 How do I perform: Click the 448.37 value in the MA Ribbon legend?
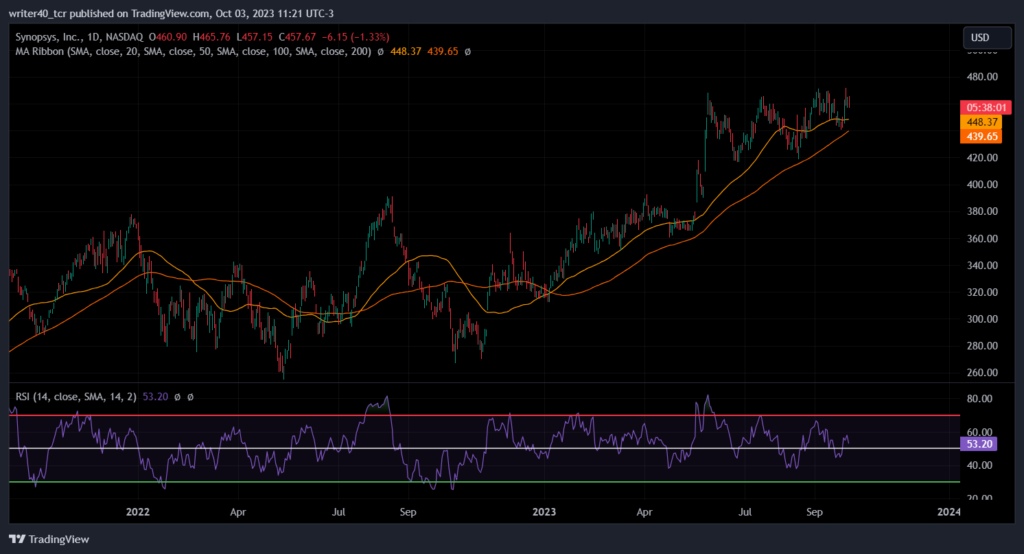click(406, 52)
